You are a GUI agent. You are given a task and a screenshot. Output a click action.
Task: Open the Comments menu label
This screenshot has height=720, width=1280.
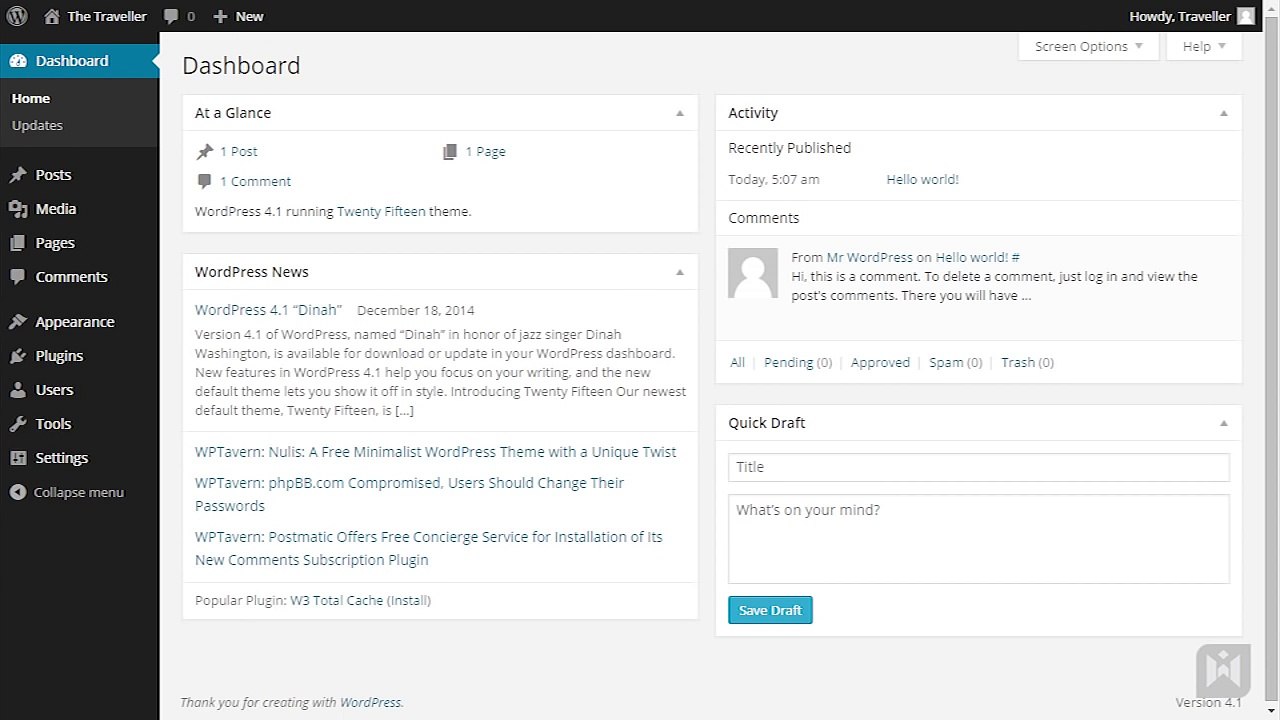(x=71, y=277)
